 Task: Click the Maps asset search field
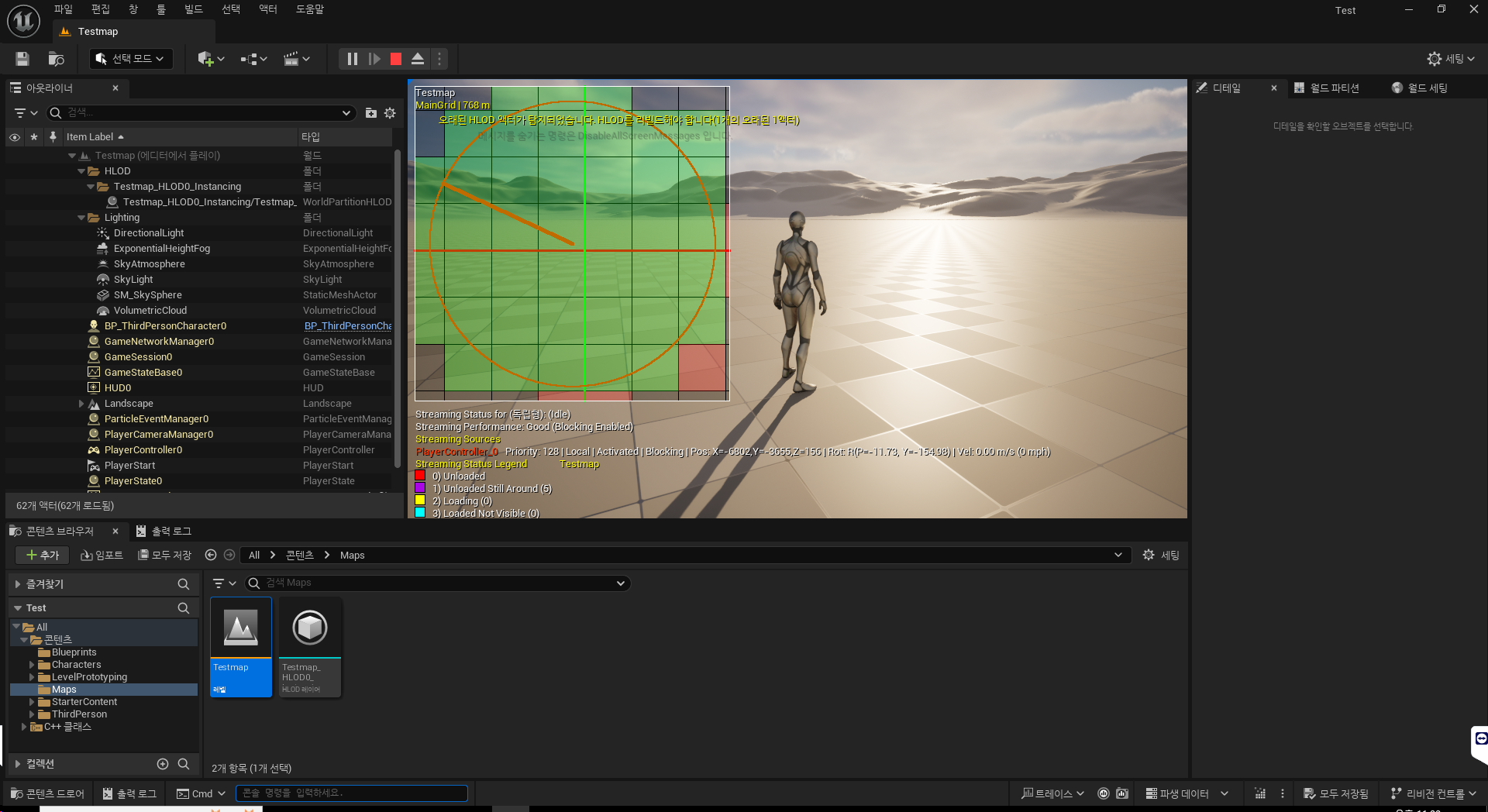pyautogui.click(x=438, y=583)
